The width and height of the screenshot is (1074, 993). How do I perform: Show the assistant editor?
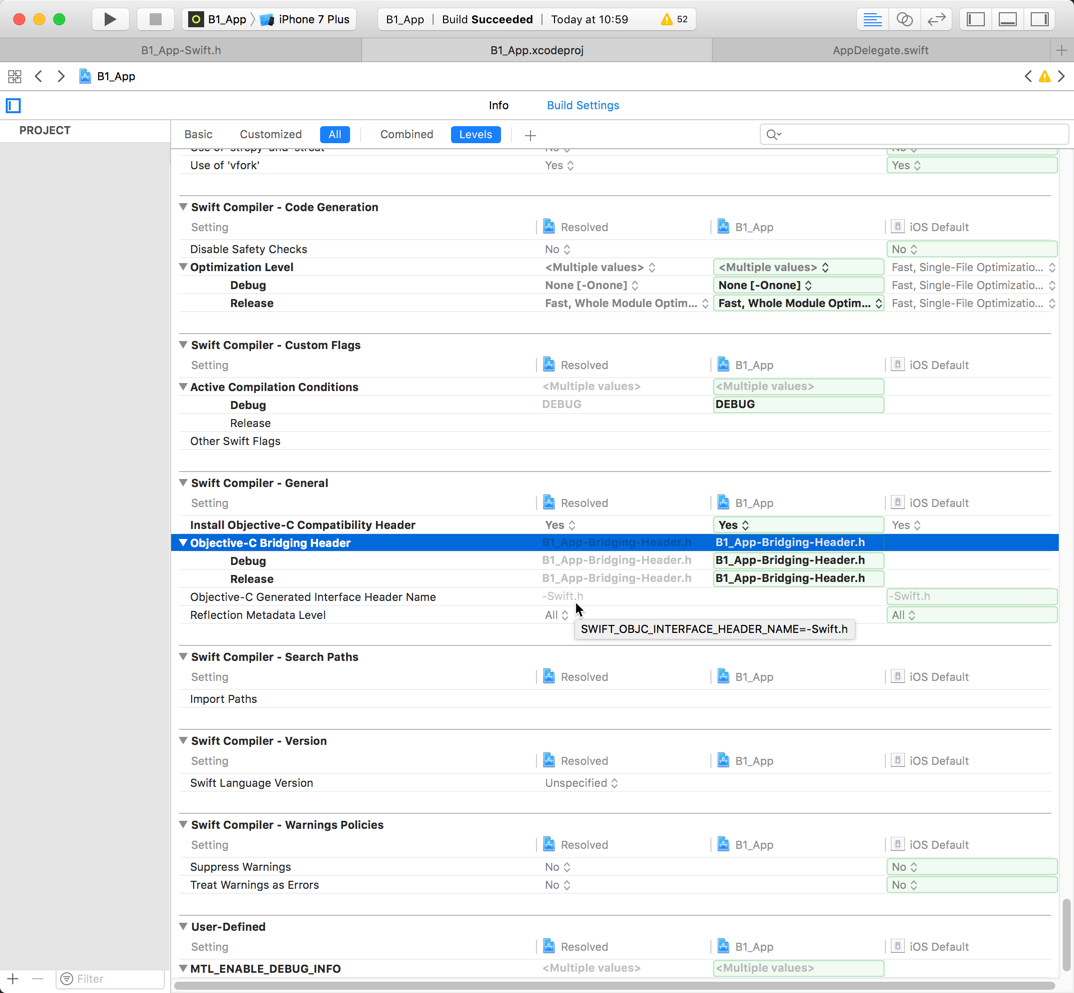(904, 19)
